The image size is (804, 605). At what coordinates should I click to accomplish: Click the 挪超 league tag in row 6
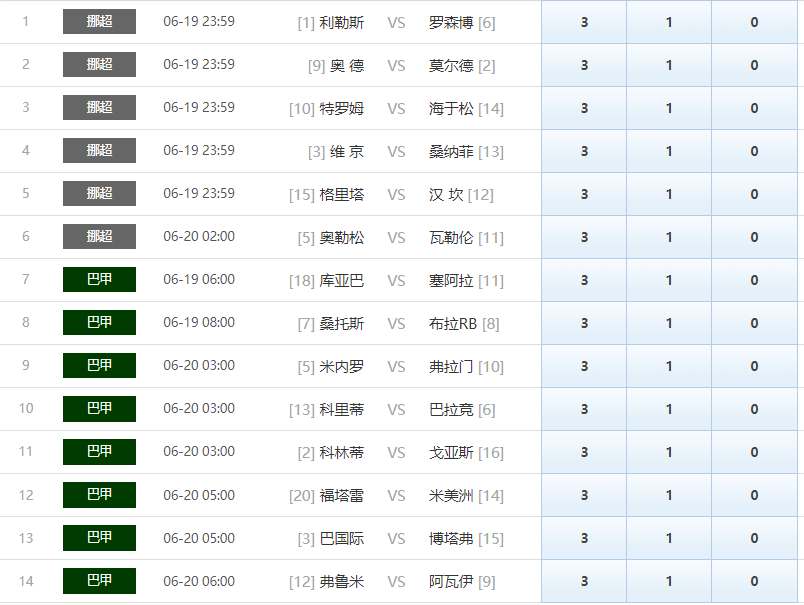click(99, 237)
